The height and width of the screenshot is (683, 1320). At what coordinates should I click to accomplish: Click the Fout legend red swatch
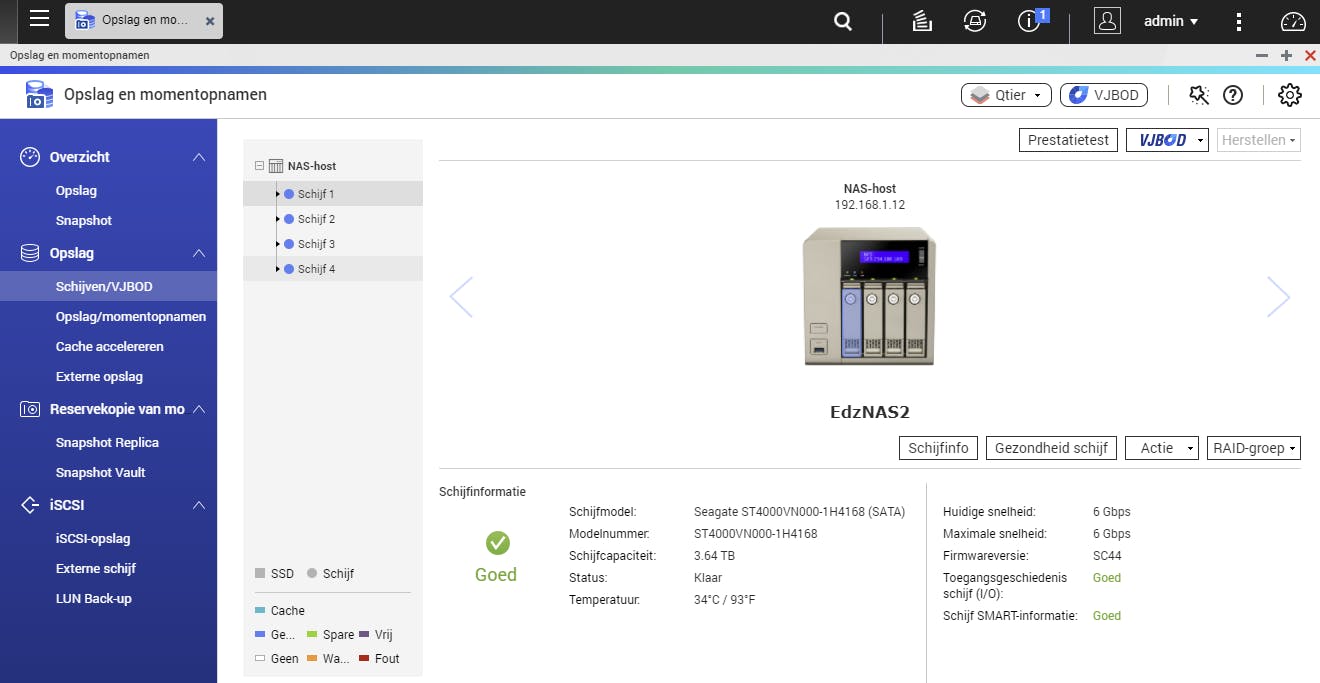[x=364, y=658]
